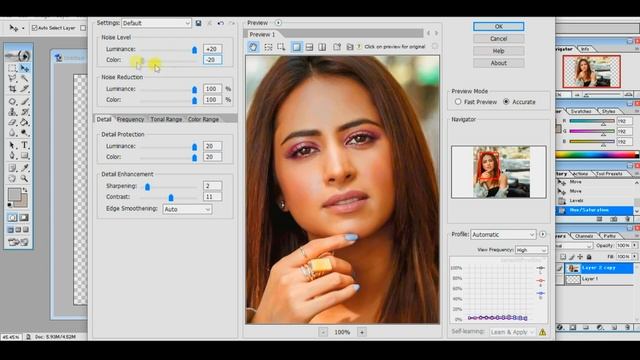Select the Hand pan tool in Preview toolbar

click(253, 47)
